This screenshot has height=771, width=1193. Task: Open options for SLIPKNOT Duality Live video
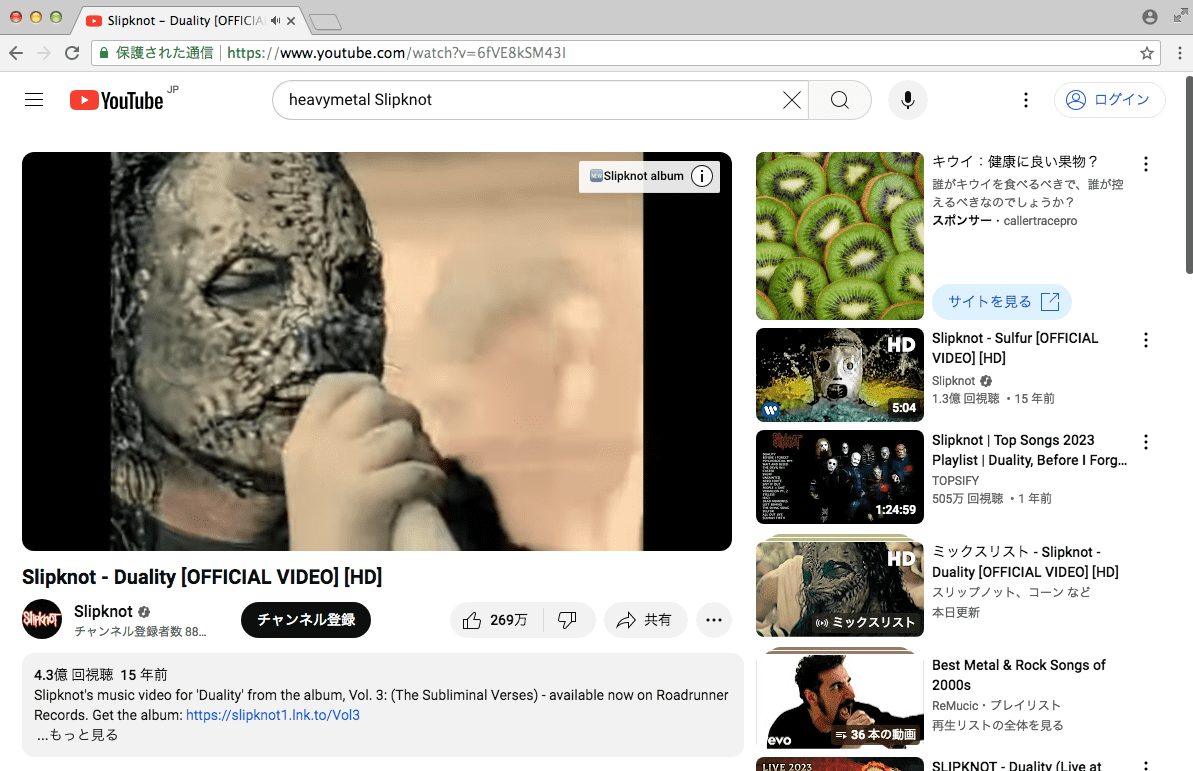point(1145,765)
